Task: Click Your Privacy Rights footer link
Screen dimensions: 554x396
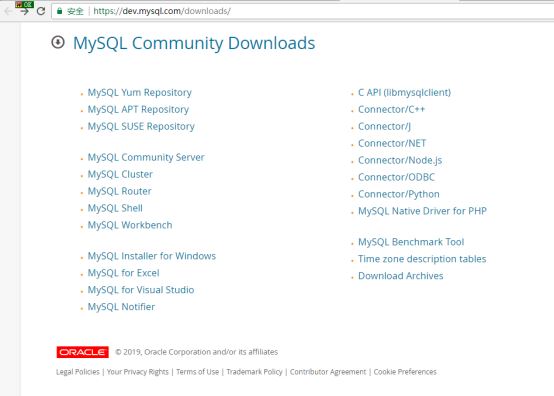Action: click(137, 372)
